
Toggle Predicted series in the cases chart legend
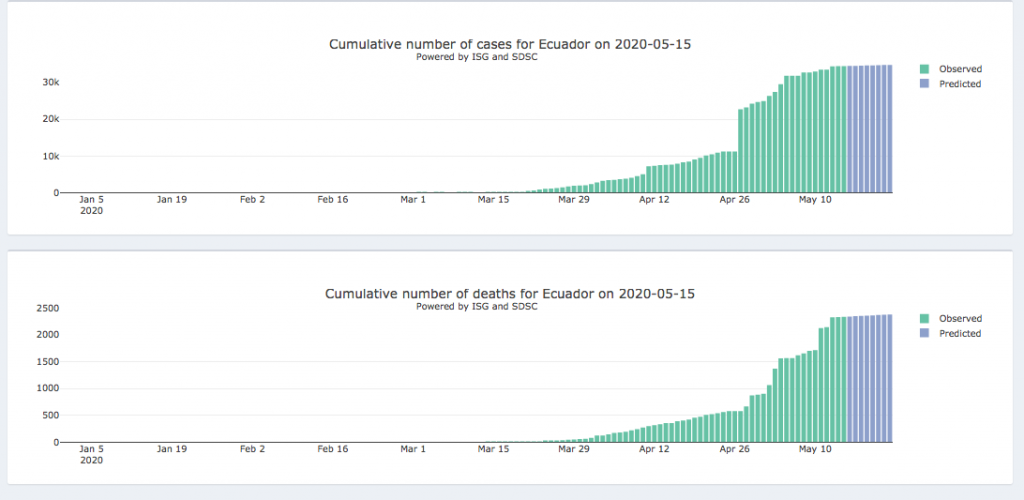[959, 84]
